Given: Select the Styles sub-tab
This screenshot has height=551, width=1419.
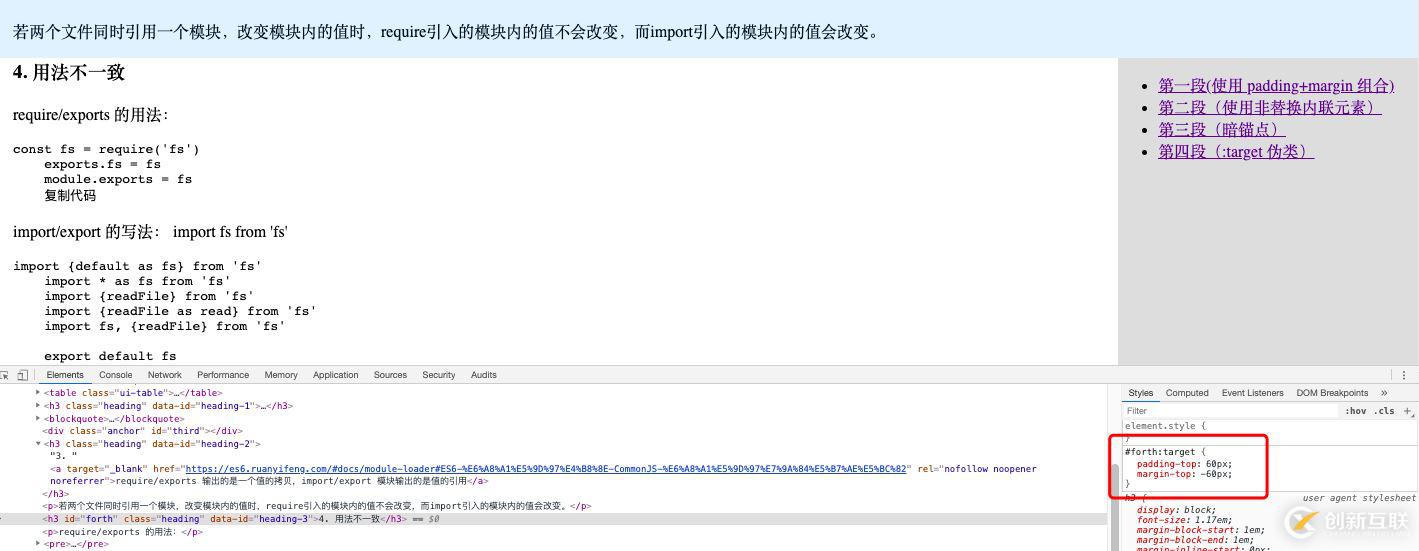Looking at the screenshot, I should [1141, 393].
